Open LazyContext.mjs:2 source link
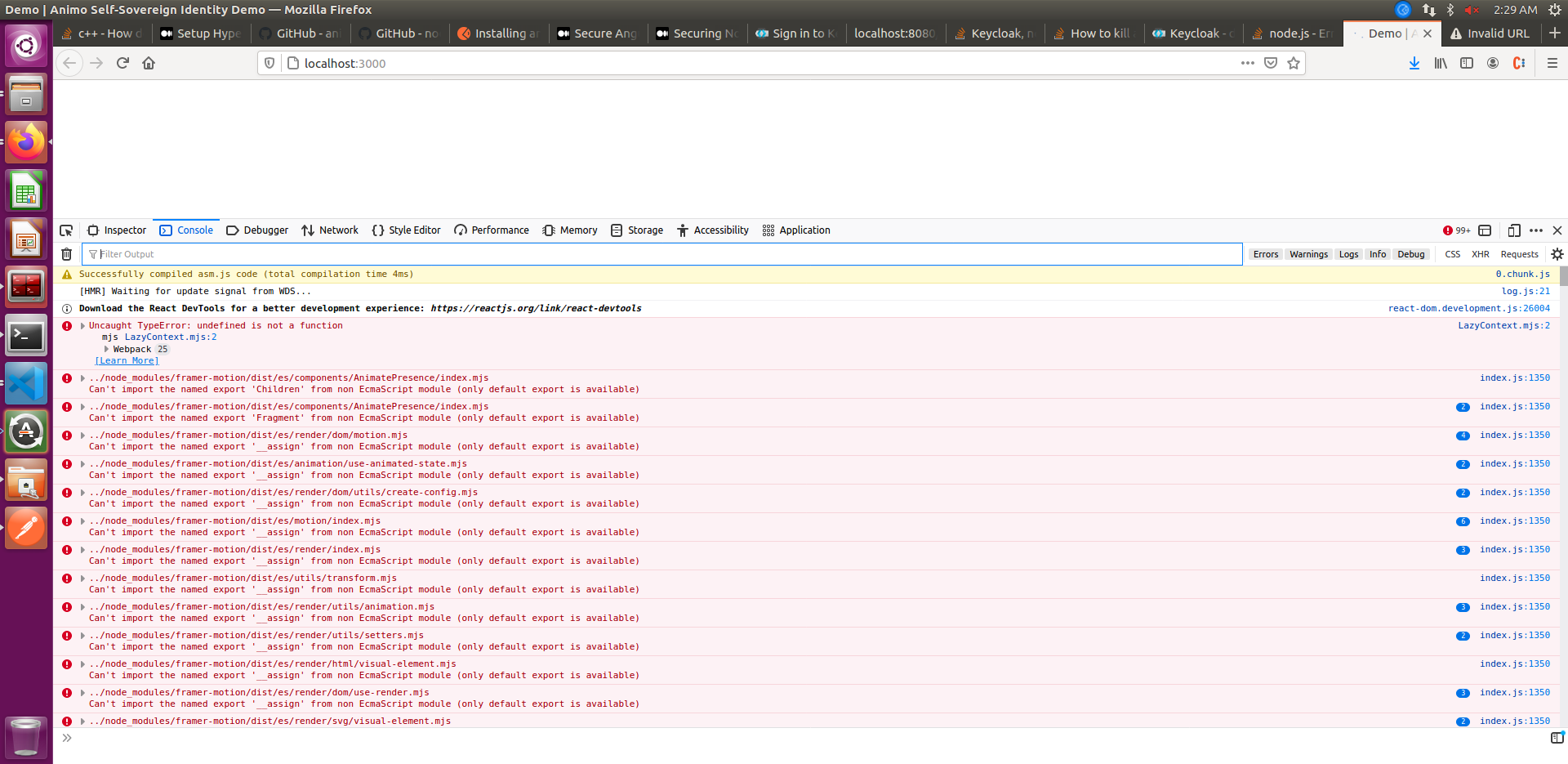 (1503, 325)
